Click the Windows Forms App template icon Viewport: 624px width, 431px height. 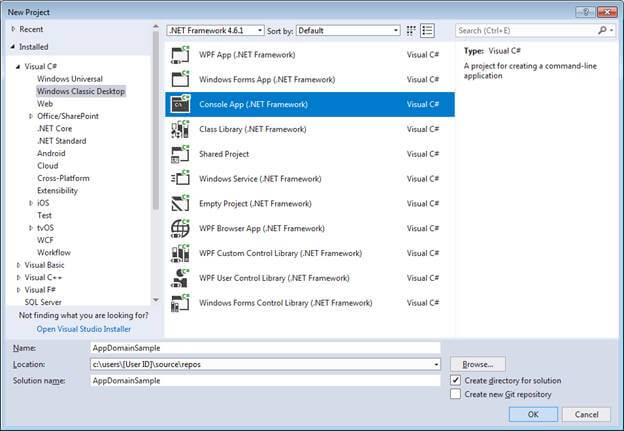click(x=180, y=80)
